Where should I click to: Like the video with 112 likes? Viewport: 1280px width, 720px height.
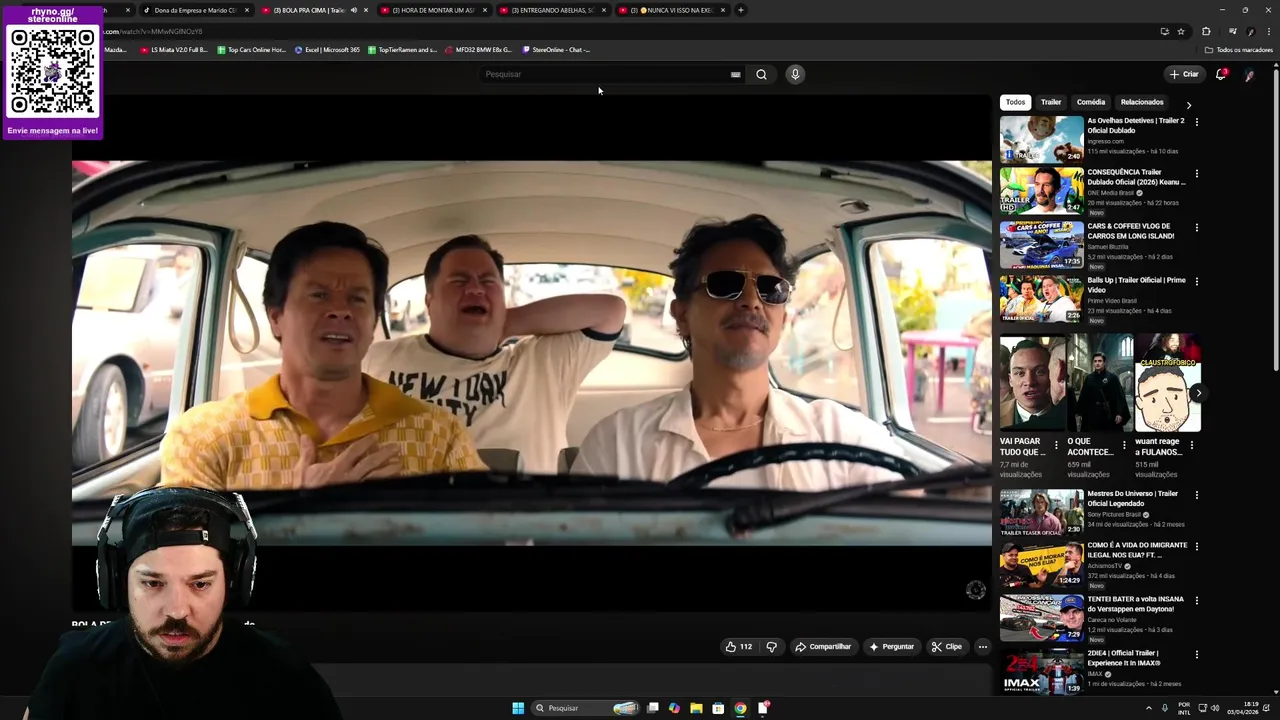(738, 647)
